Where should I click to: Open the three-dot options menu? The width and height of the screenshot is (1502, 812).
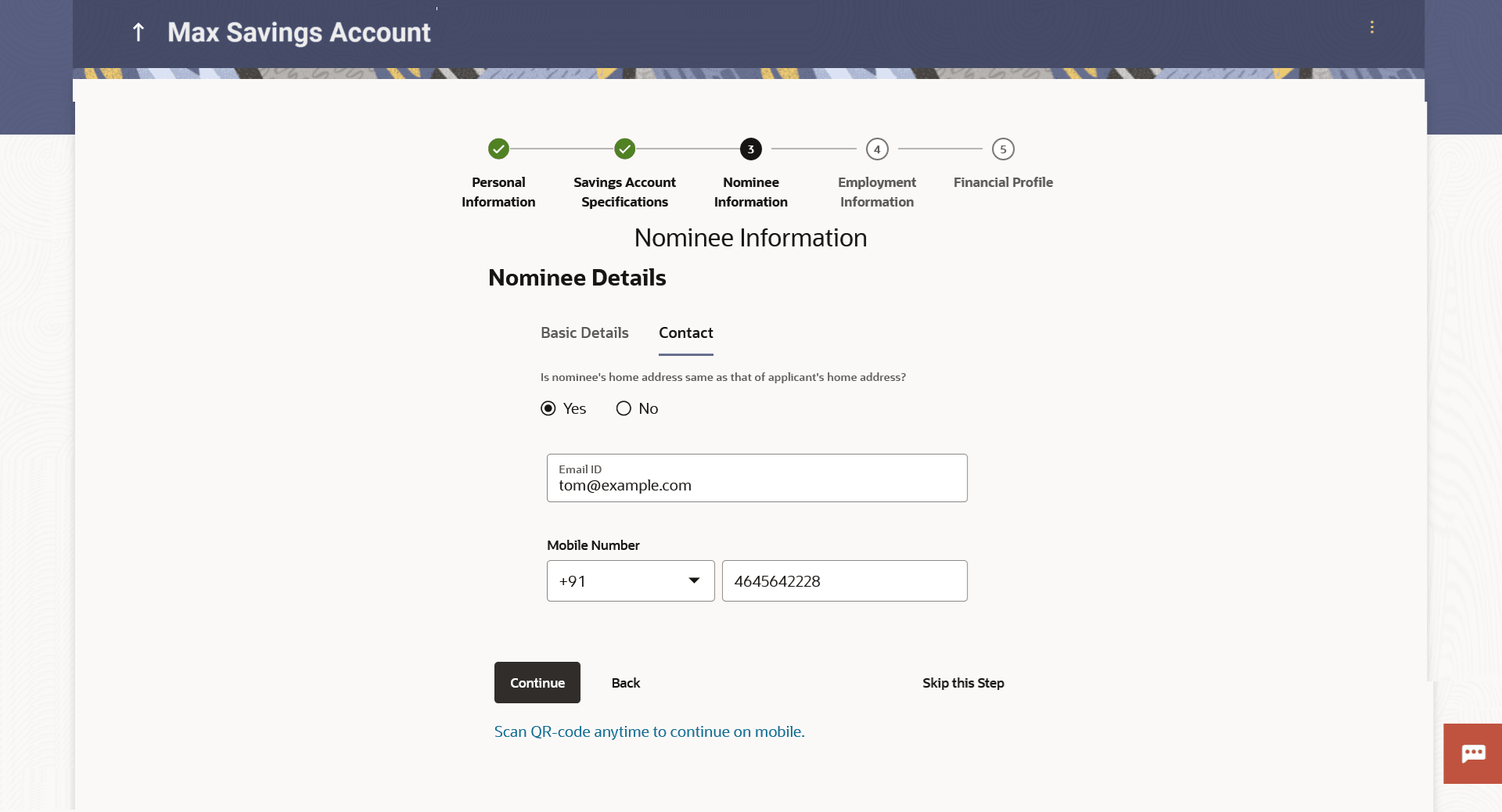[1371, 27]
